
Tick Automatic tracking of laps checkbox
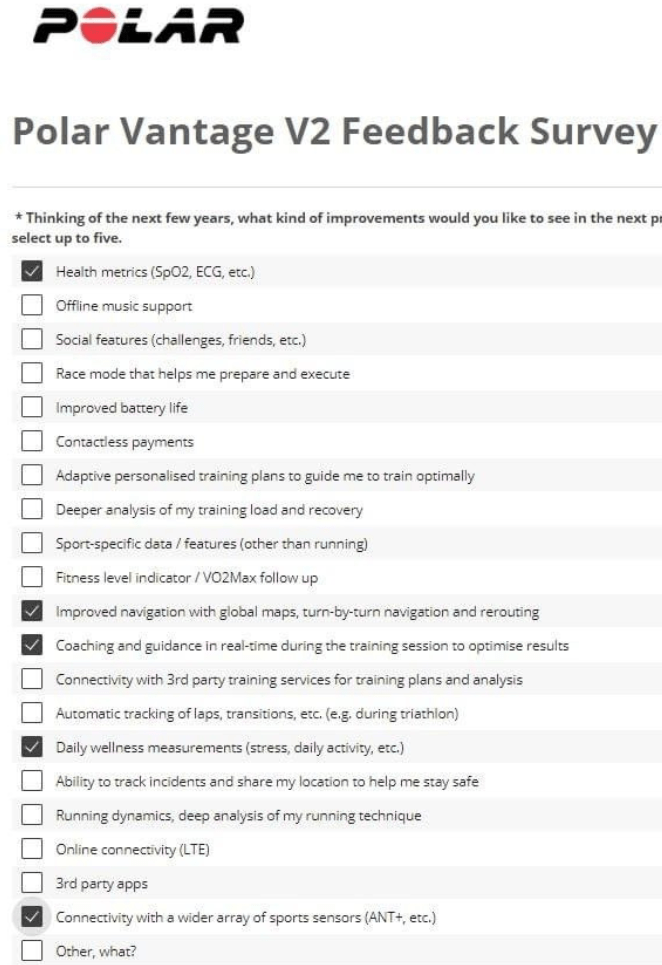pos(32,714)
